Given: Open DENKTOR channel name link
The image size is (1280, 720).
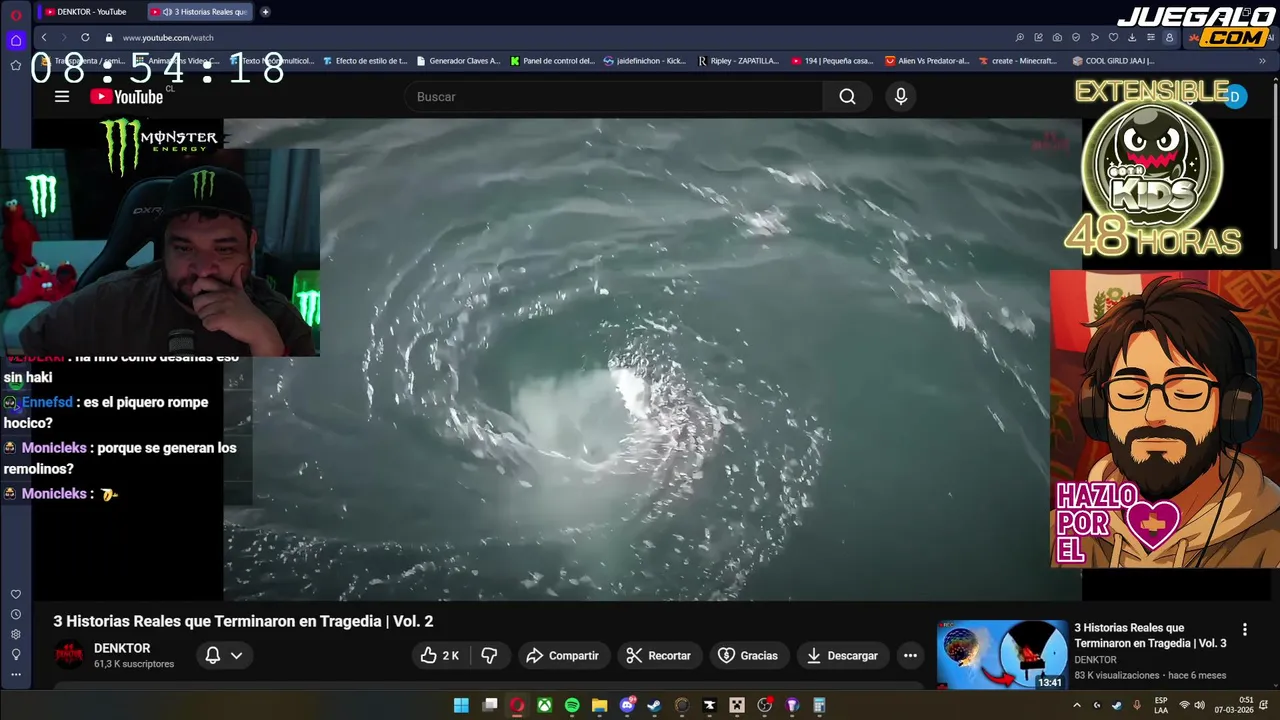Looking at the screenshot, I should 122,648.
